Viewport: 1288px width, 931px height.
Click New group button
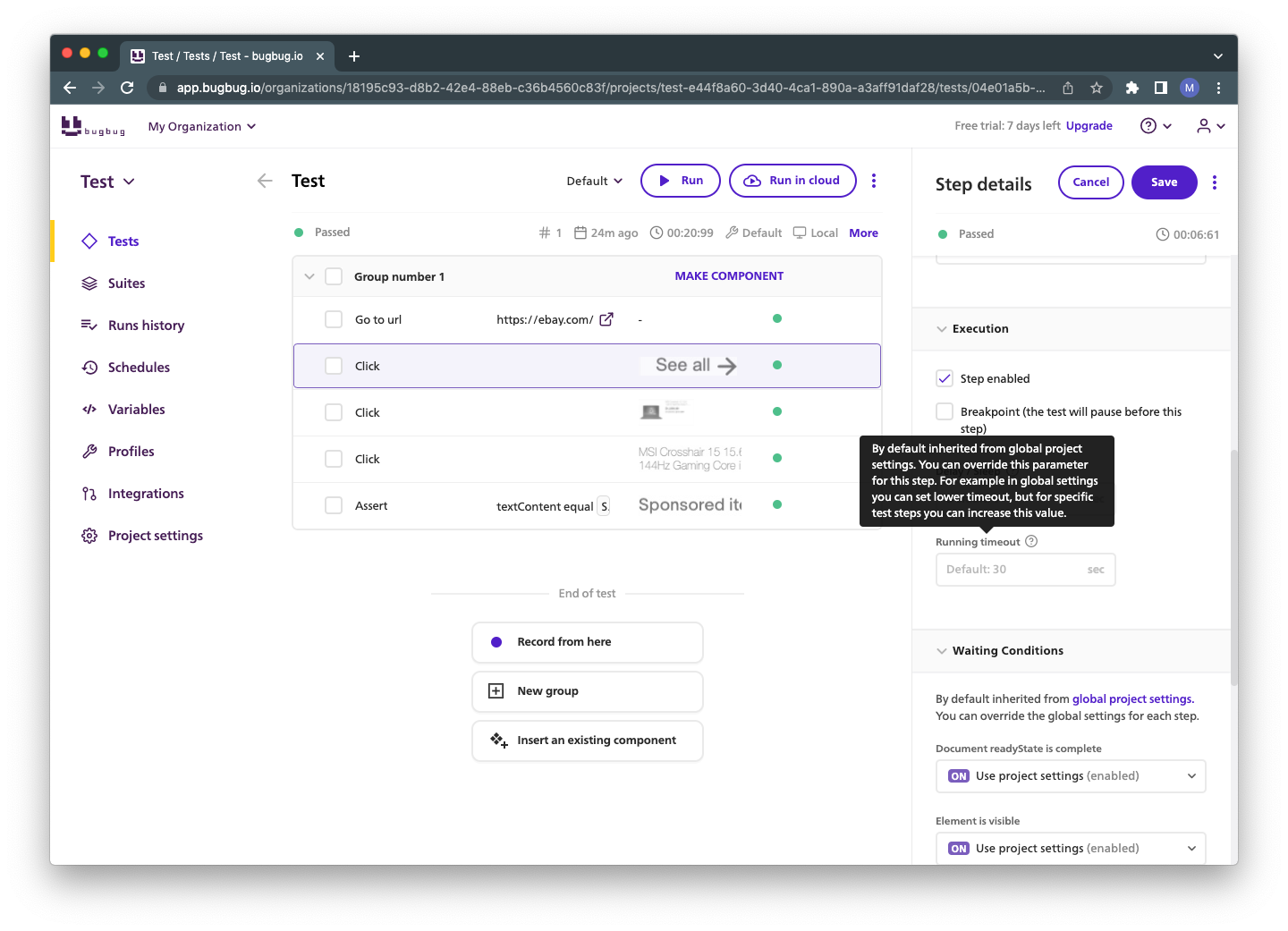pyautogui.click(x=588, y=691)
